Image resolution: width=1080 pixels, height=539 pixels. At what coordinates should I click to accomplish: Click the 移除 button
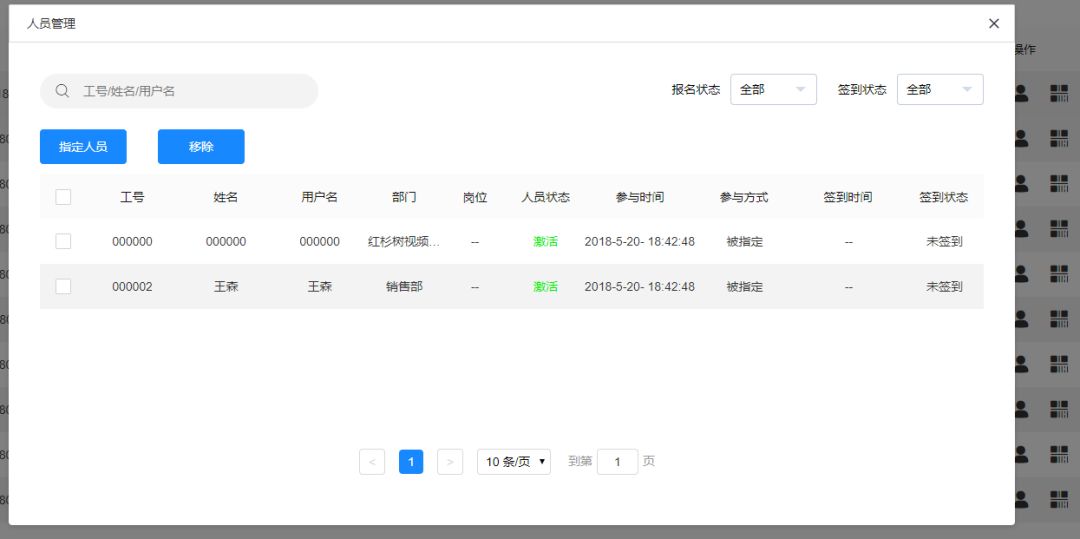pyautogui.click(x=201, y=147)
